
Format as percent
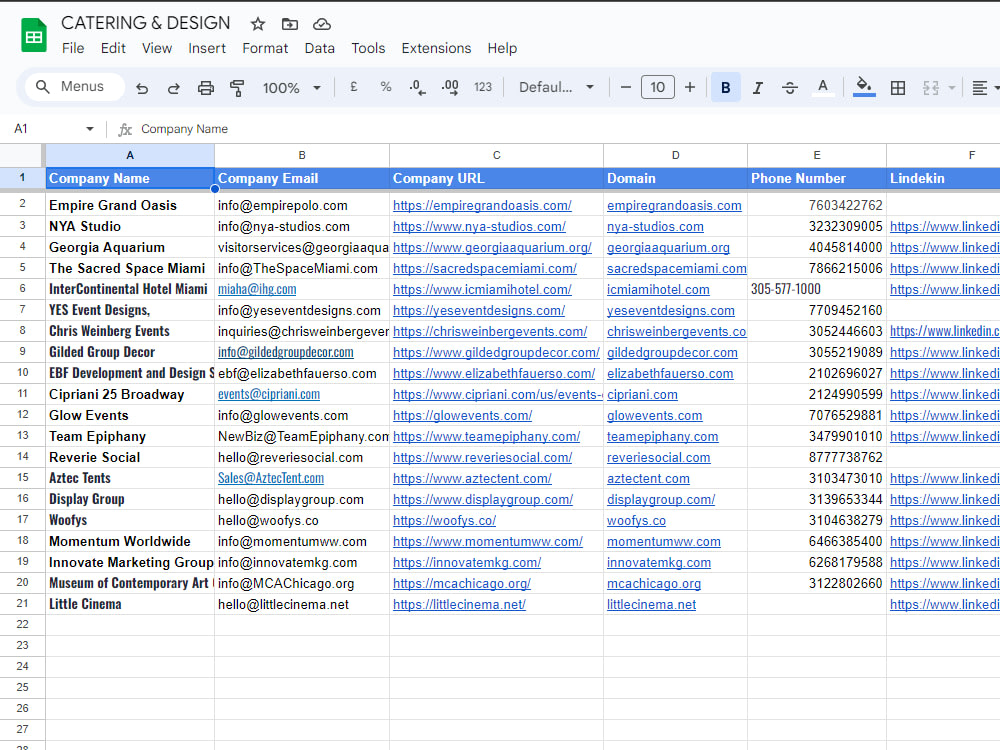[x=385, y=87]
